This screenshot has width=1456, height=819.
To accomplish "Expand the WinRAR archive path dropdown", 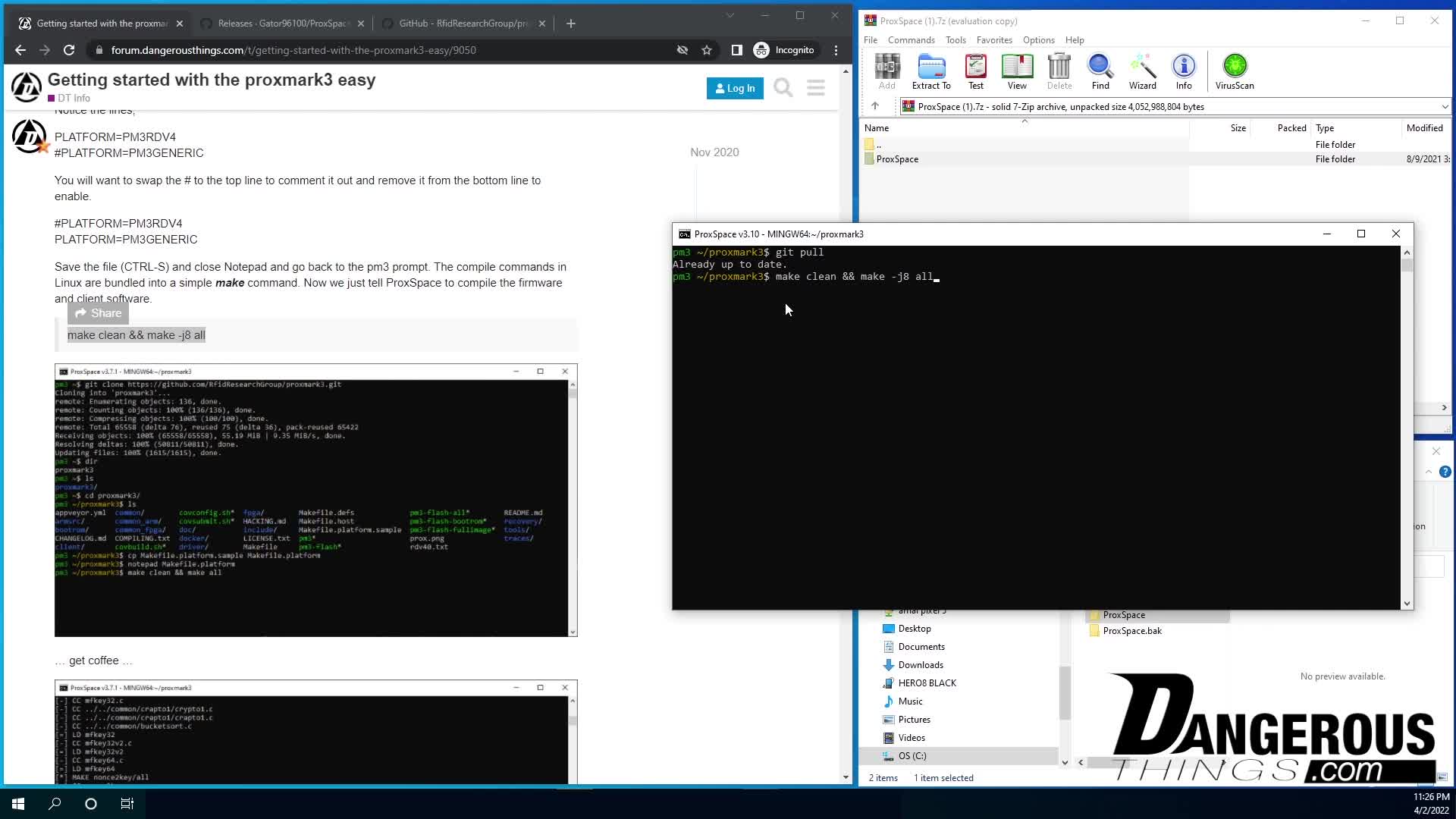I will [1444, 107].
